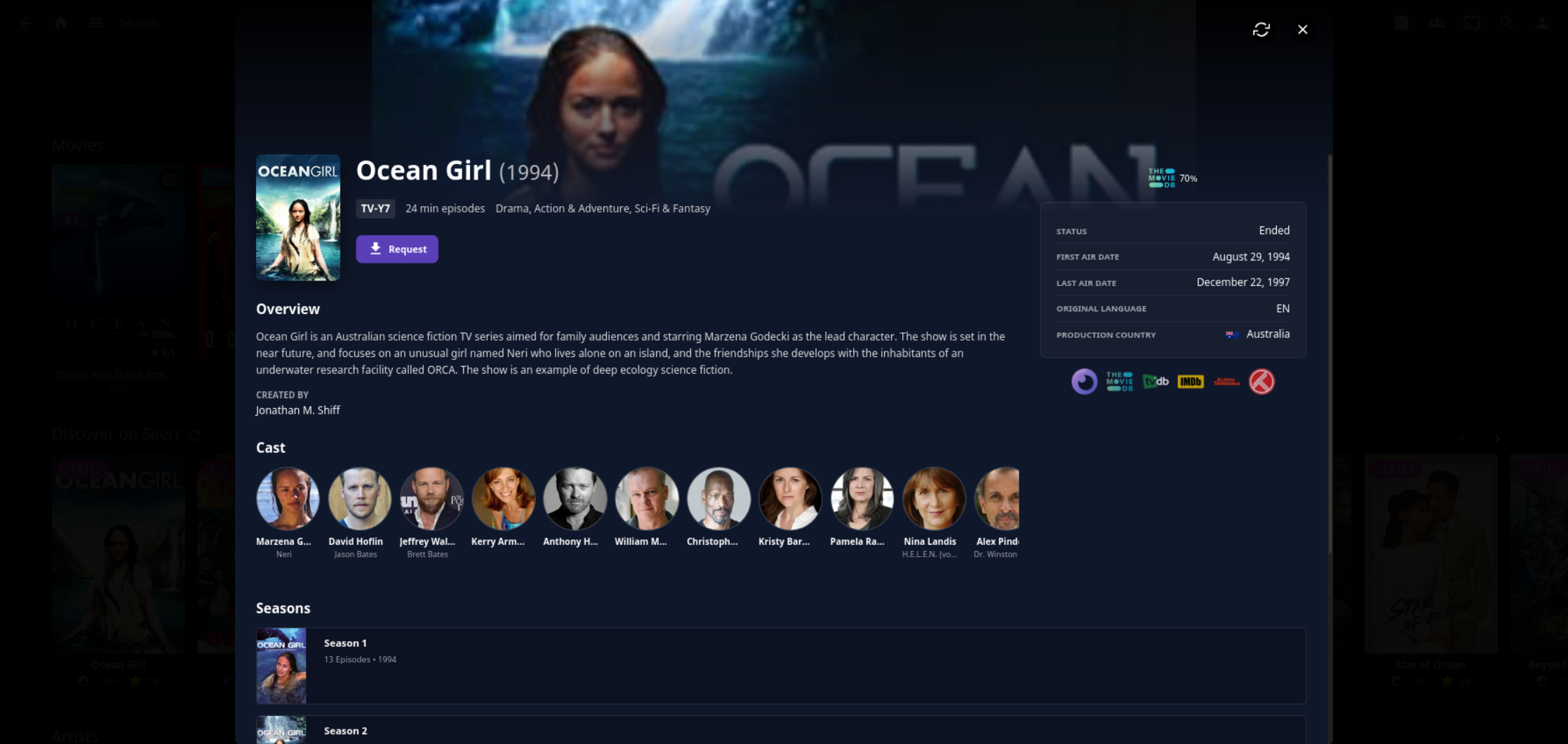
Task: Open cast member Anthony H...'s photo
Action: click(x=575, y=499)
